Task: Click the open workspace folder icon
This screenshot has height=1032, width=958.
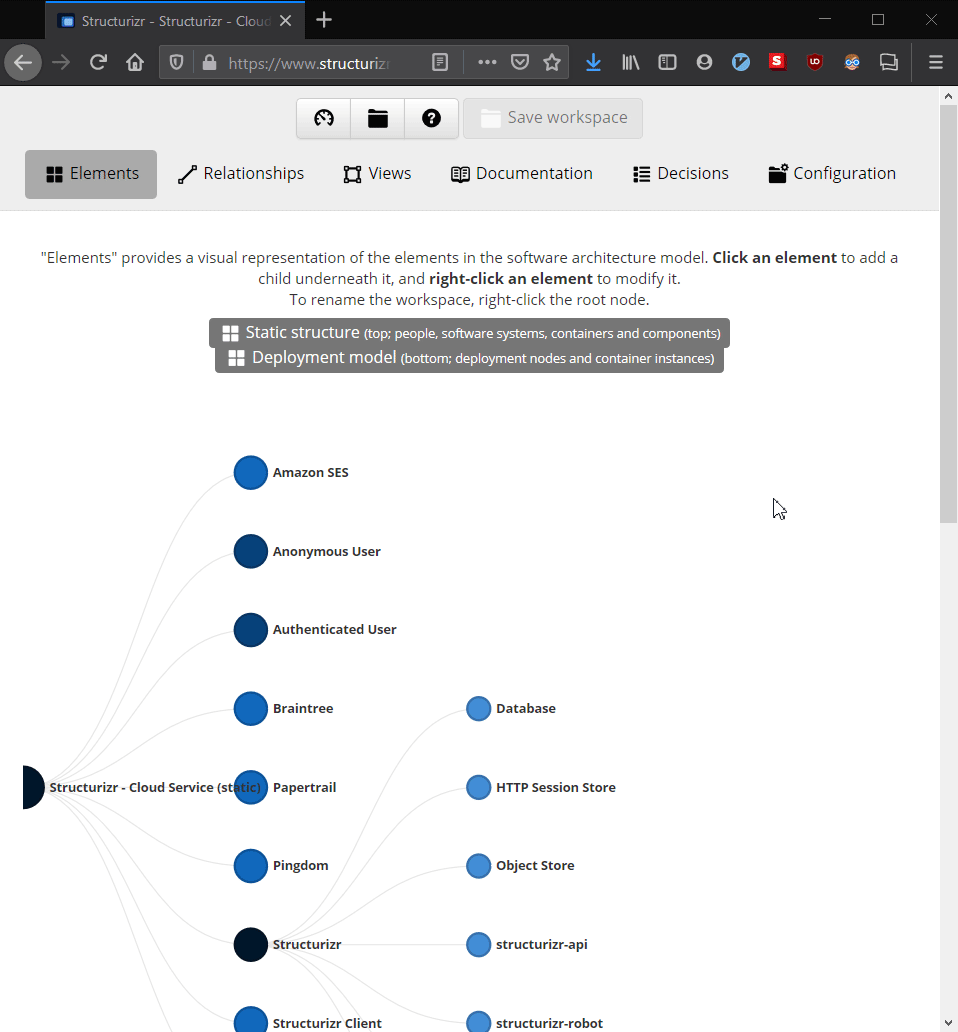Action: [x=377, y=118]
